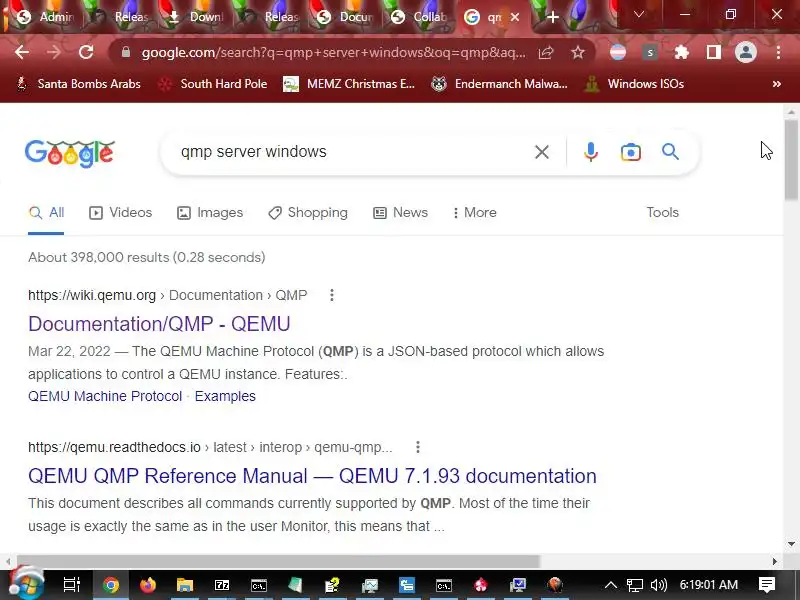Open a new browser tab

[553, 17]
